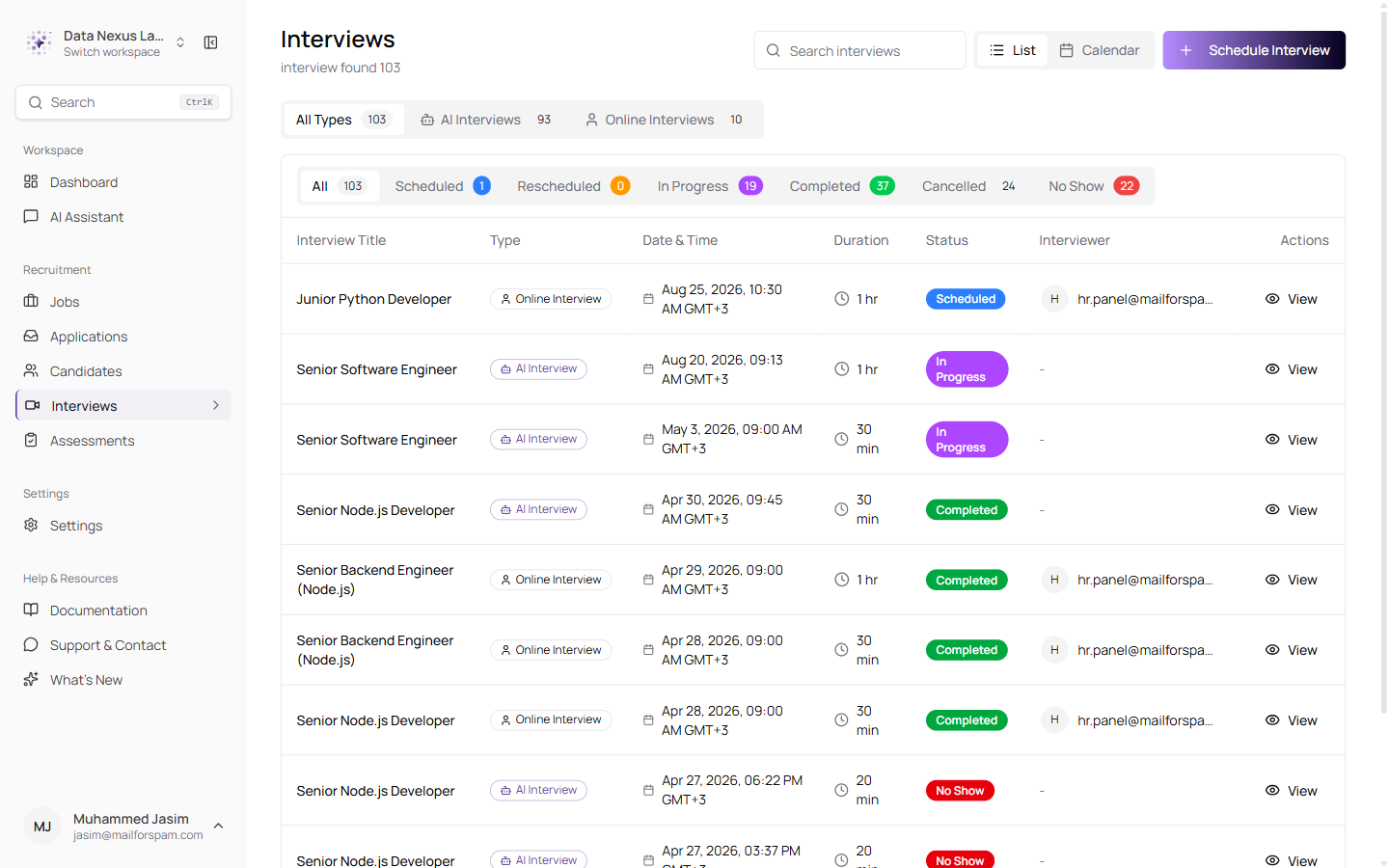Image resolution: width=1389 pixels, height=868 pixels.
Task: Open Settings gear page
Action: pos(123,526)
